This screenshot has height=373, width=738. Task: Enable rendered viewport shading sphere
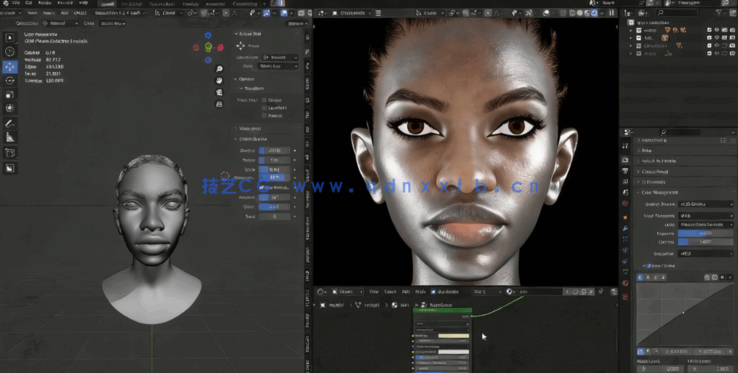594,13
